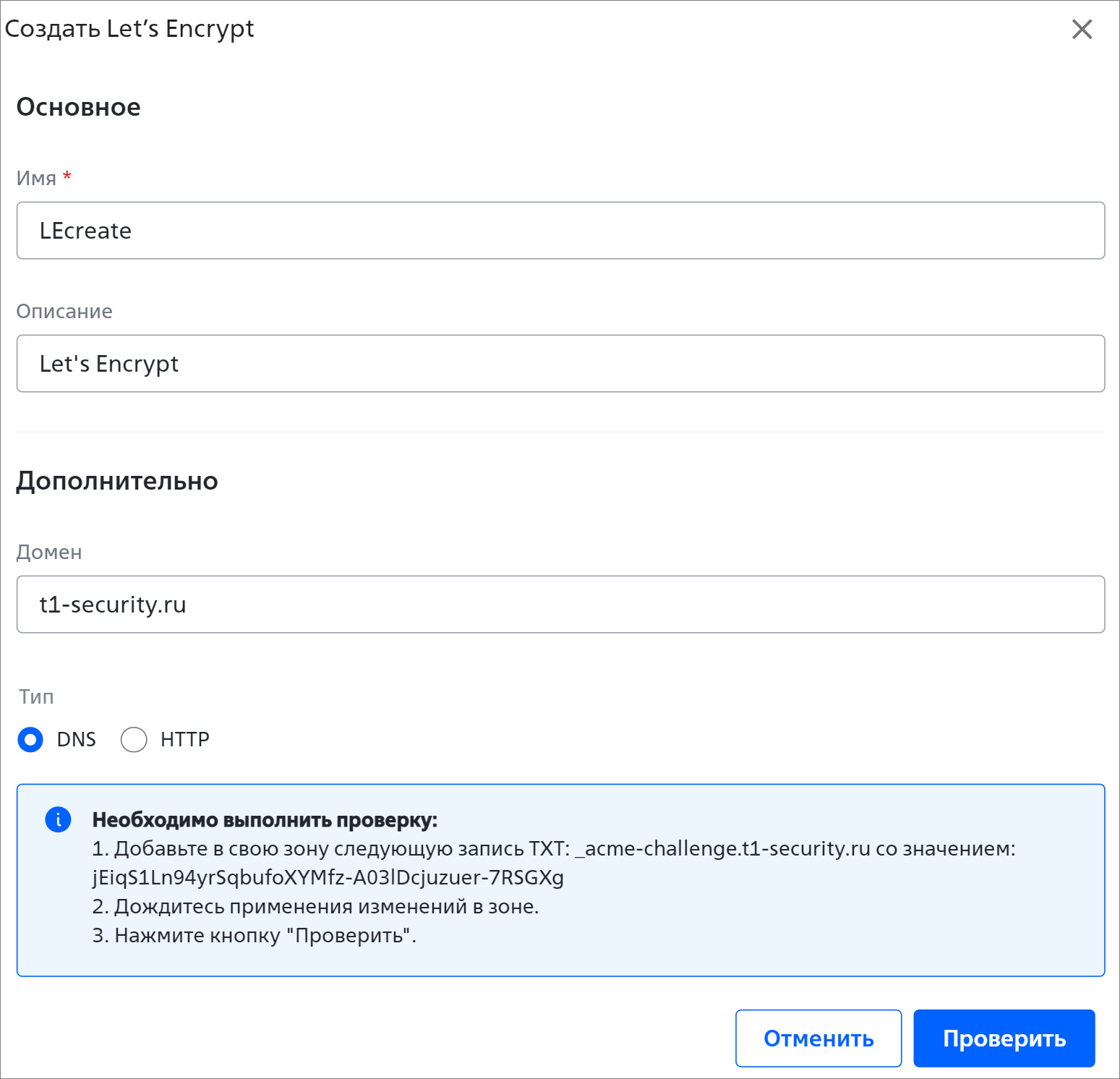
Task: Click the dialog title Создать Let's Encrypt
Action: click(129, 29)
